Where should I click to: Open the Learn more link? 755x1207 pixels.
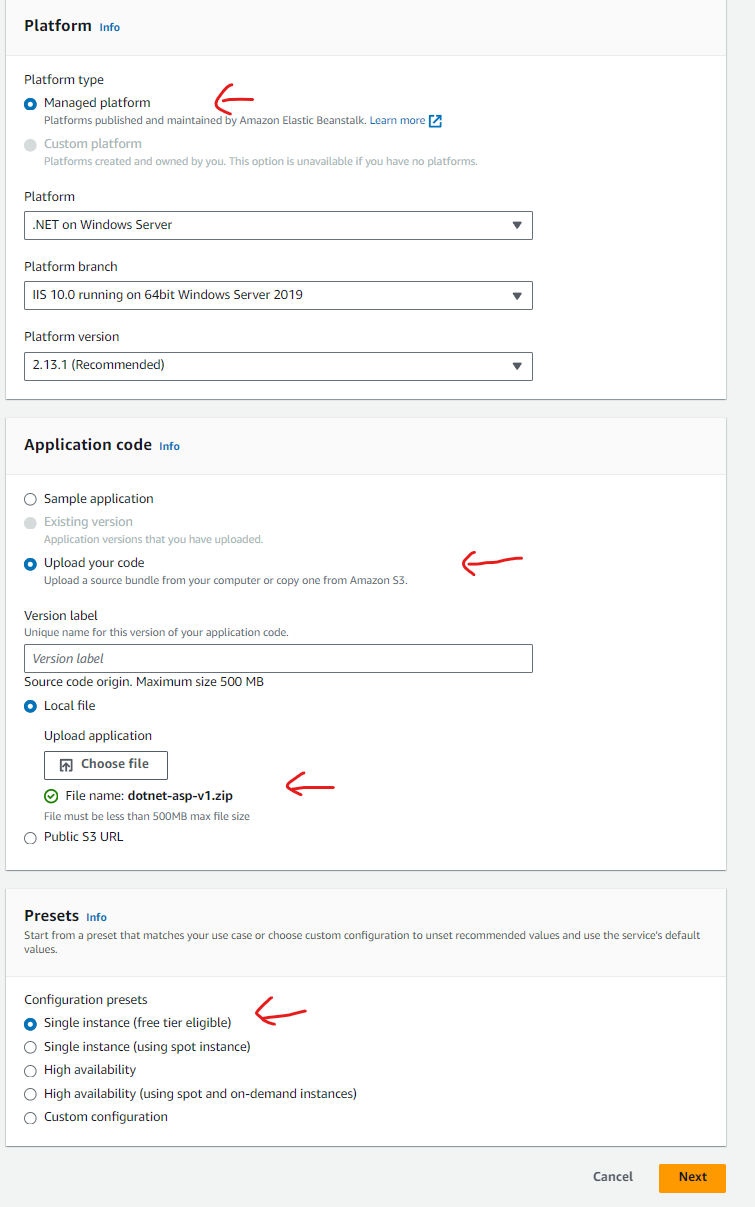[397, 121]
